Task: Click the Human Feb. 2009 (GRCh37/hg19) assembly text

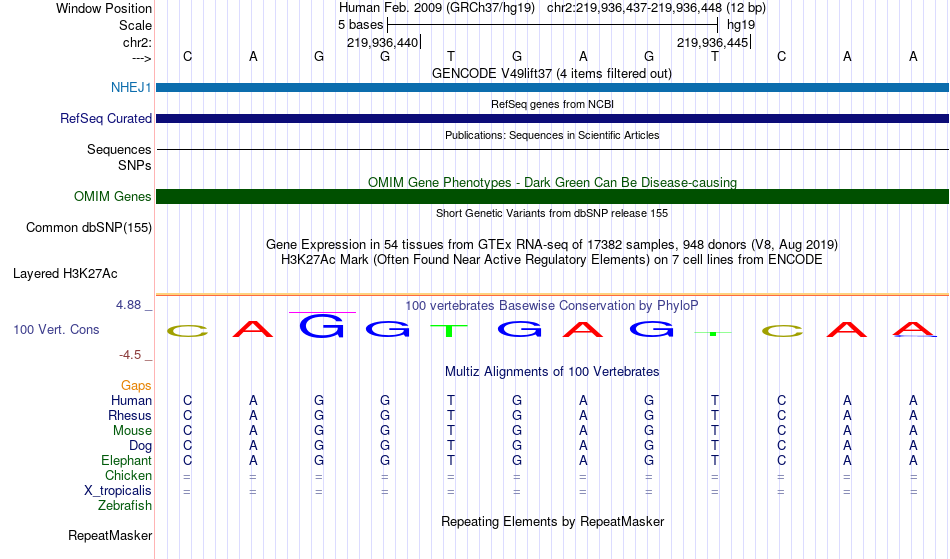Action: [436, 8]
